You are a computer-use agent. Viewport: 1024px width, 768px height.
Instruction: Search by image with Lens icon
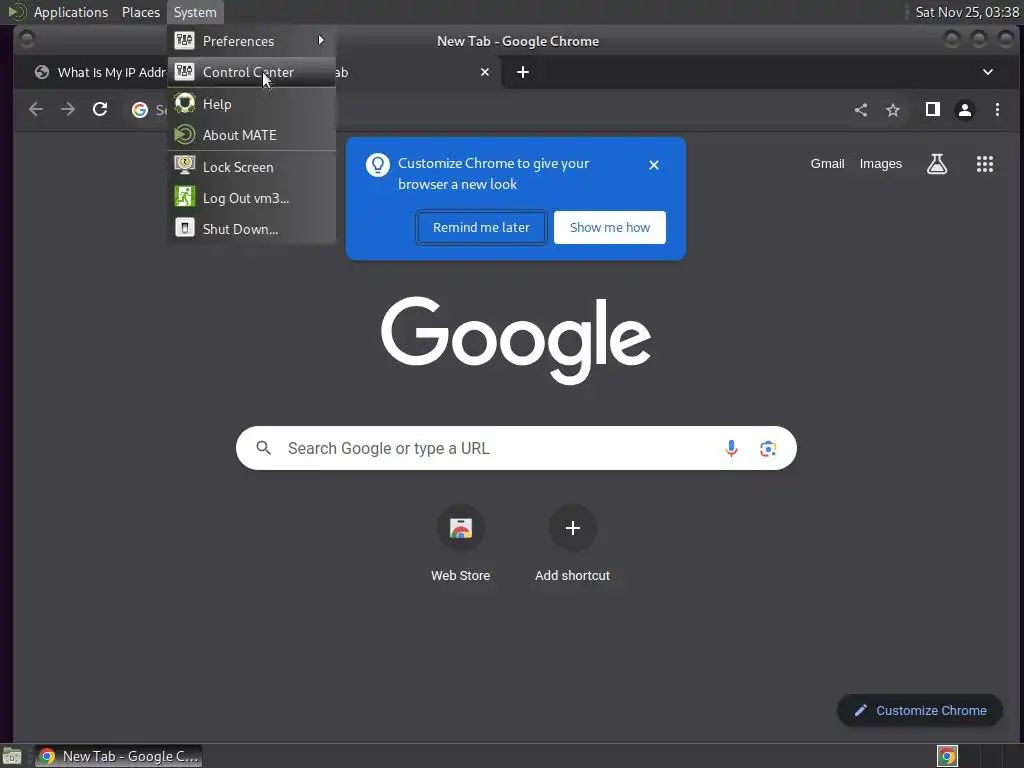(x=768, y=448)
